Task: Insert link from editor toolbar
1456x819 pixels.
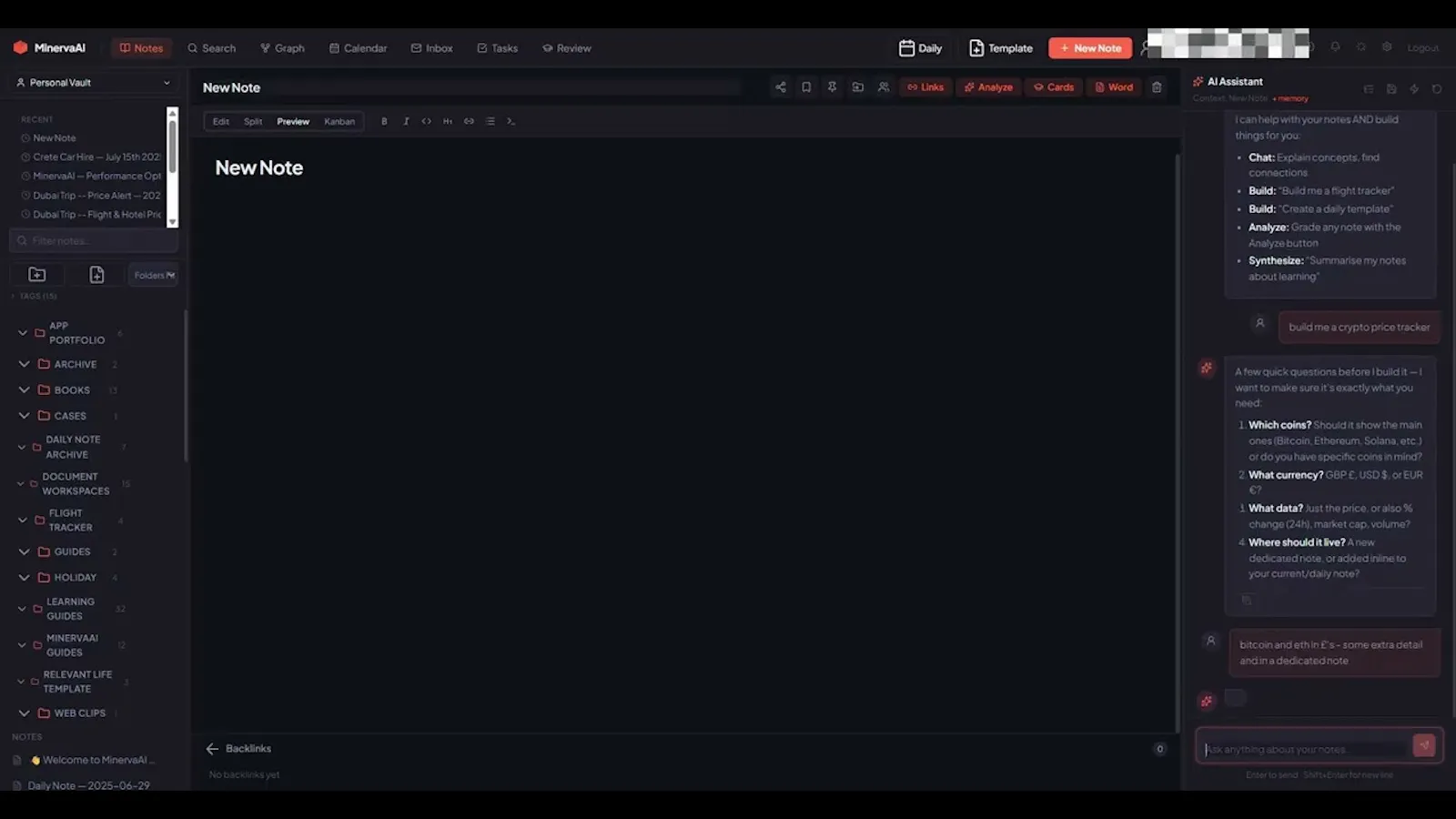Action: (x=469, y=121)
